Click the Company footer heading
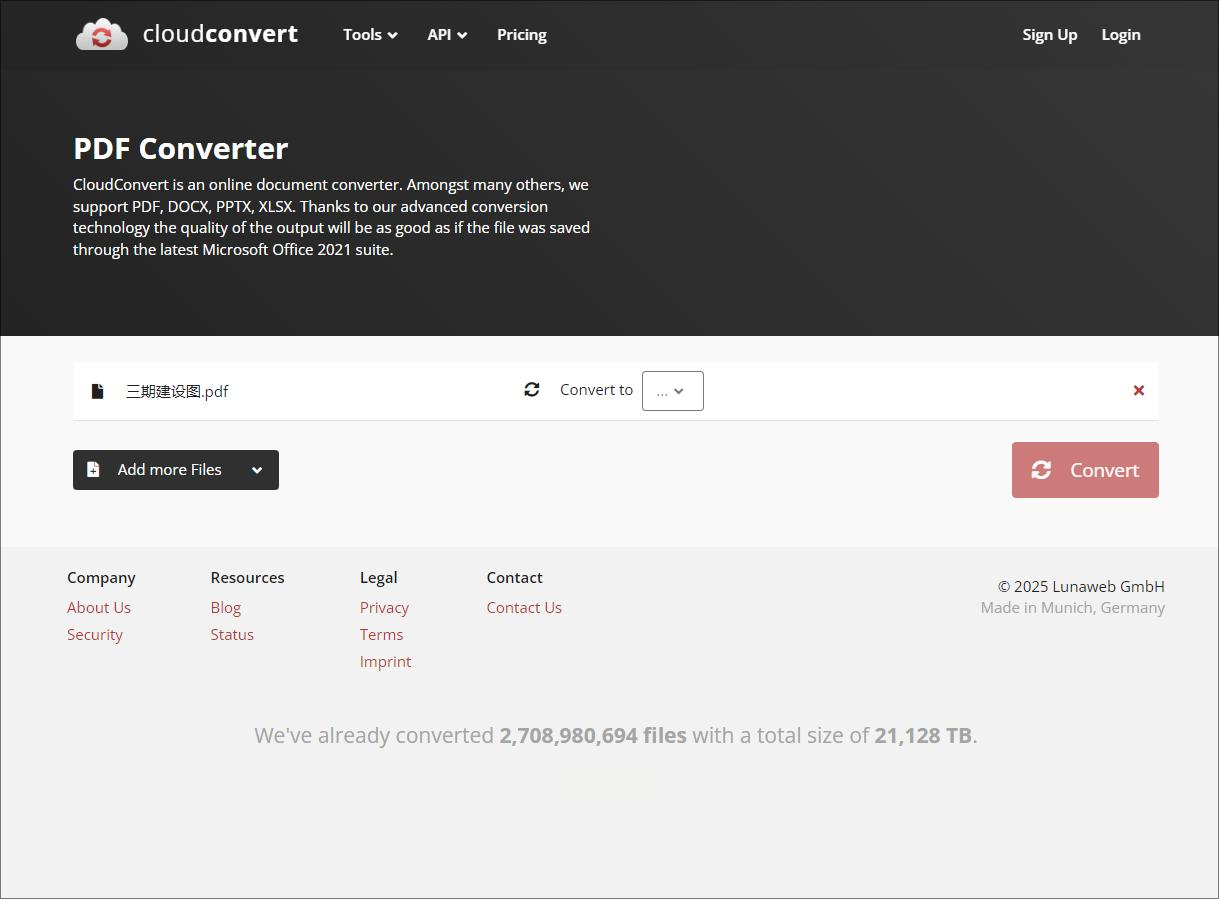 click(101, 577)
